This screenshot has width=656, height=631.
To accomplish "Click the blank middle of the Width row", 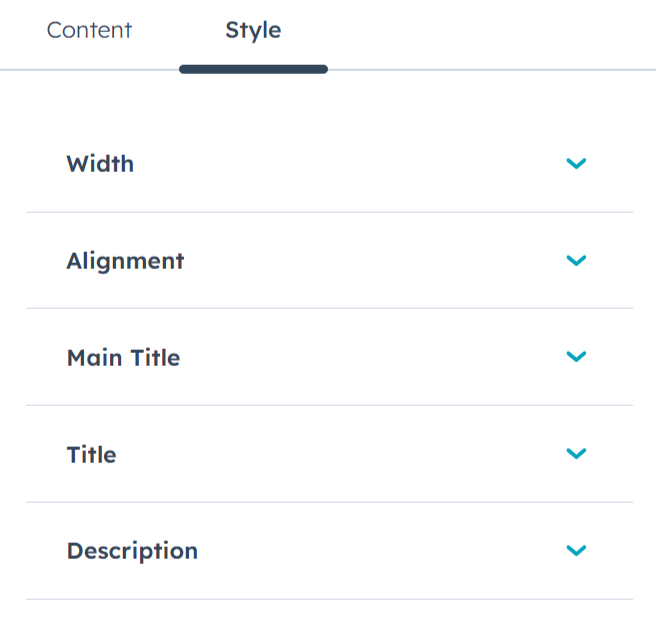I will (350, 164).
